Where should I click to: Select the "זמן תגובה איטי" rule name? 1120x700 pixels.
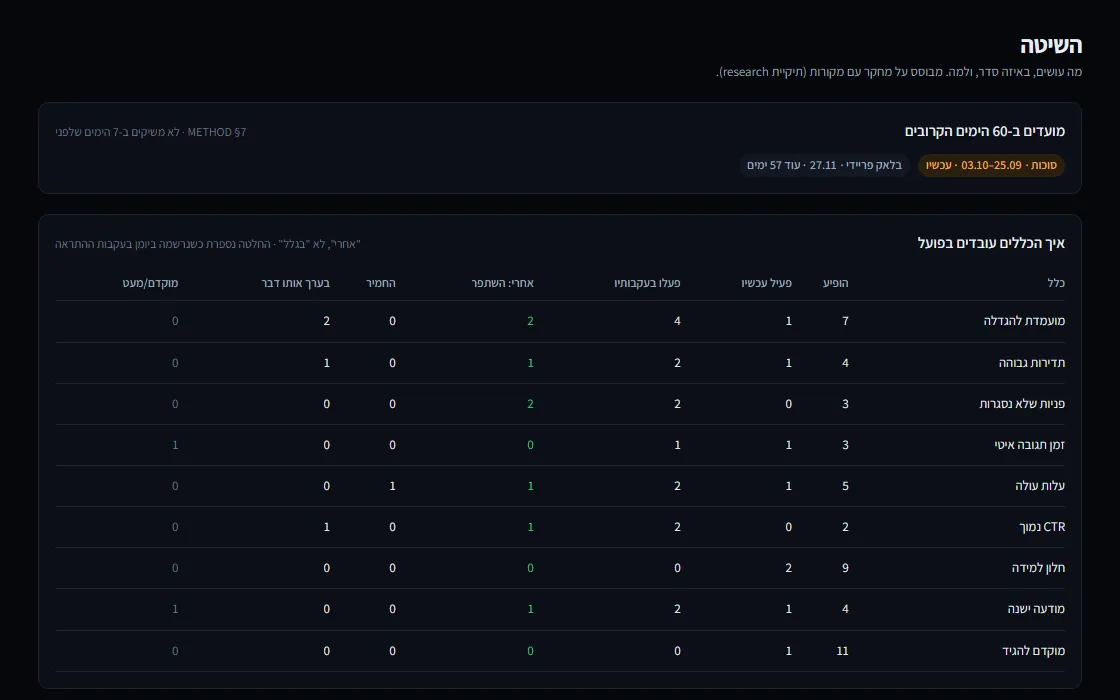pos(1029,445)
